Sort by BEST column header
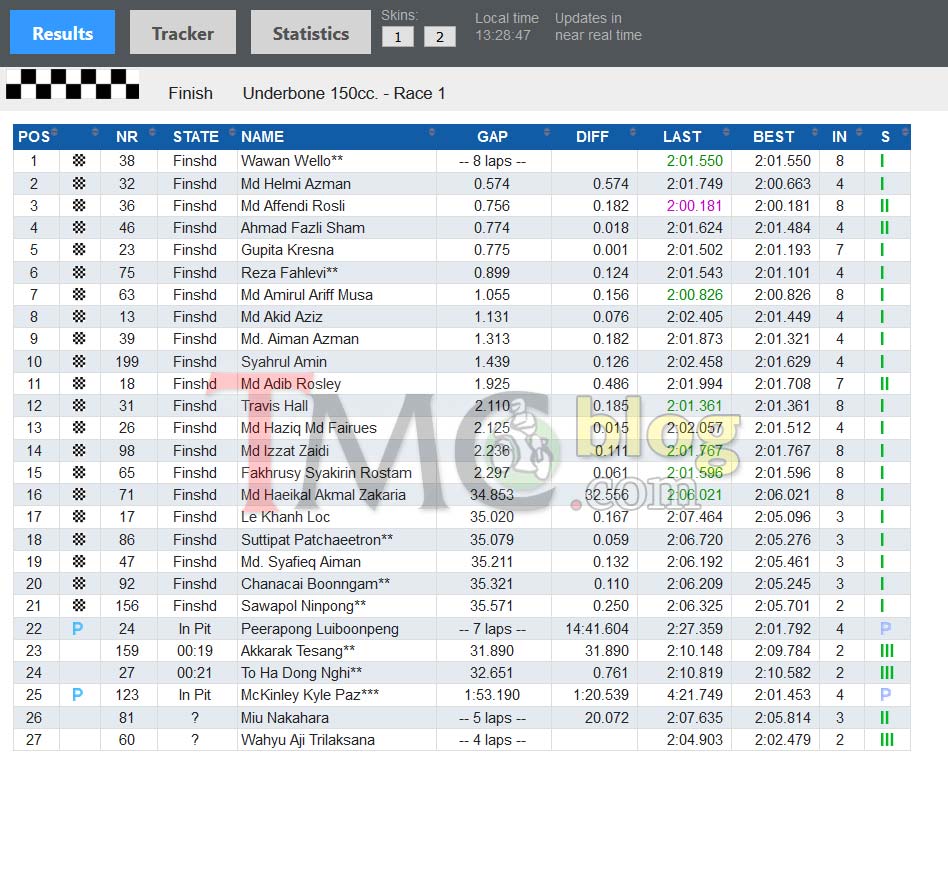The height and width of the screenshot is (892, 948). click(x=773, y=137)
